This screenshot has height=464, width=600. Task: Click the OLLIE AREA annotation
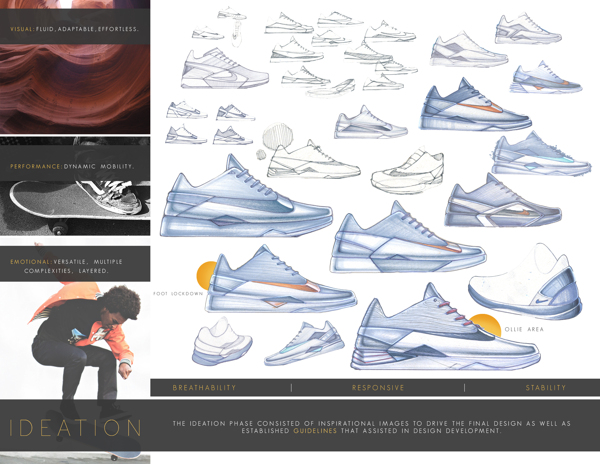[524, 329]
